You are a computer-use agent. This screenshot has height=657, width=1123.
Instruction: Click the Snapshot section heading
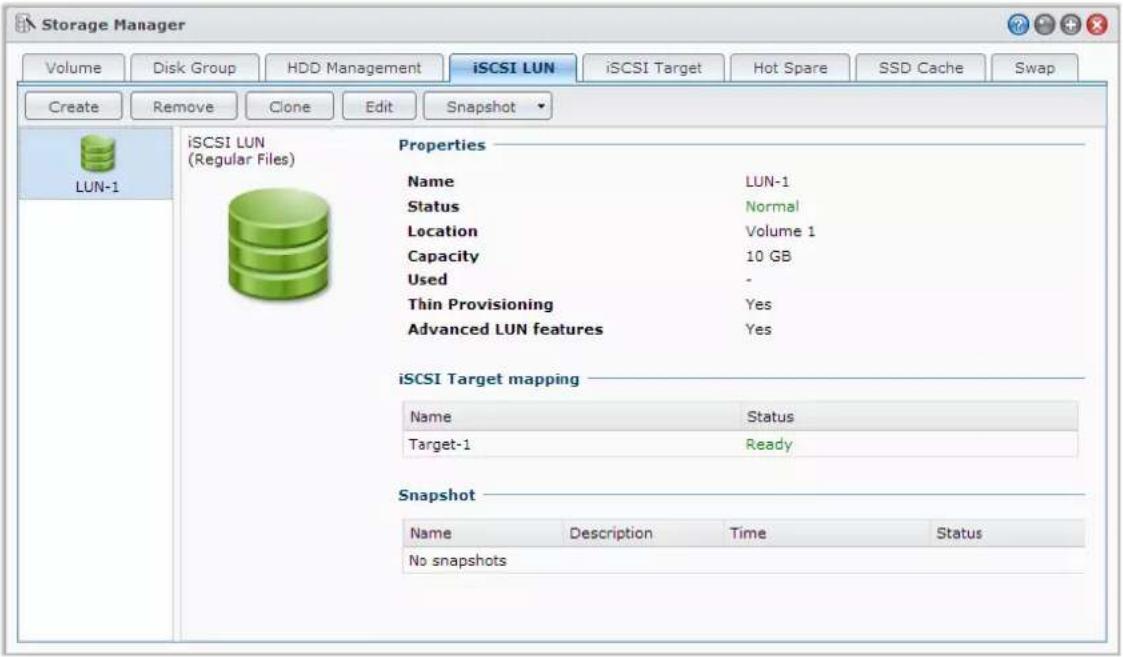click(x=436, y=495)
